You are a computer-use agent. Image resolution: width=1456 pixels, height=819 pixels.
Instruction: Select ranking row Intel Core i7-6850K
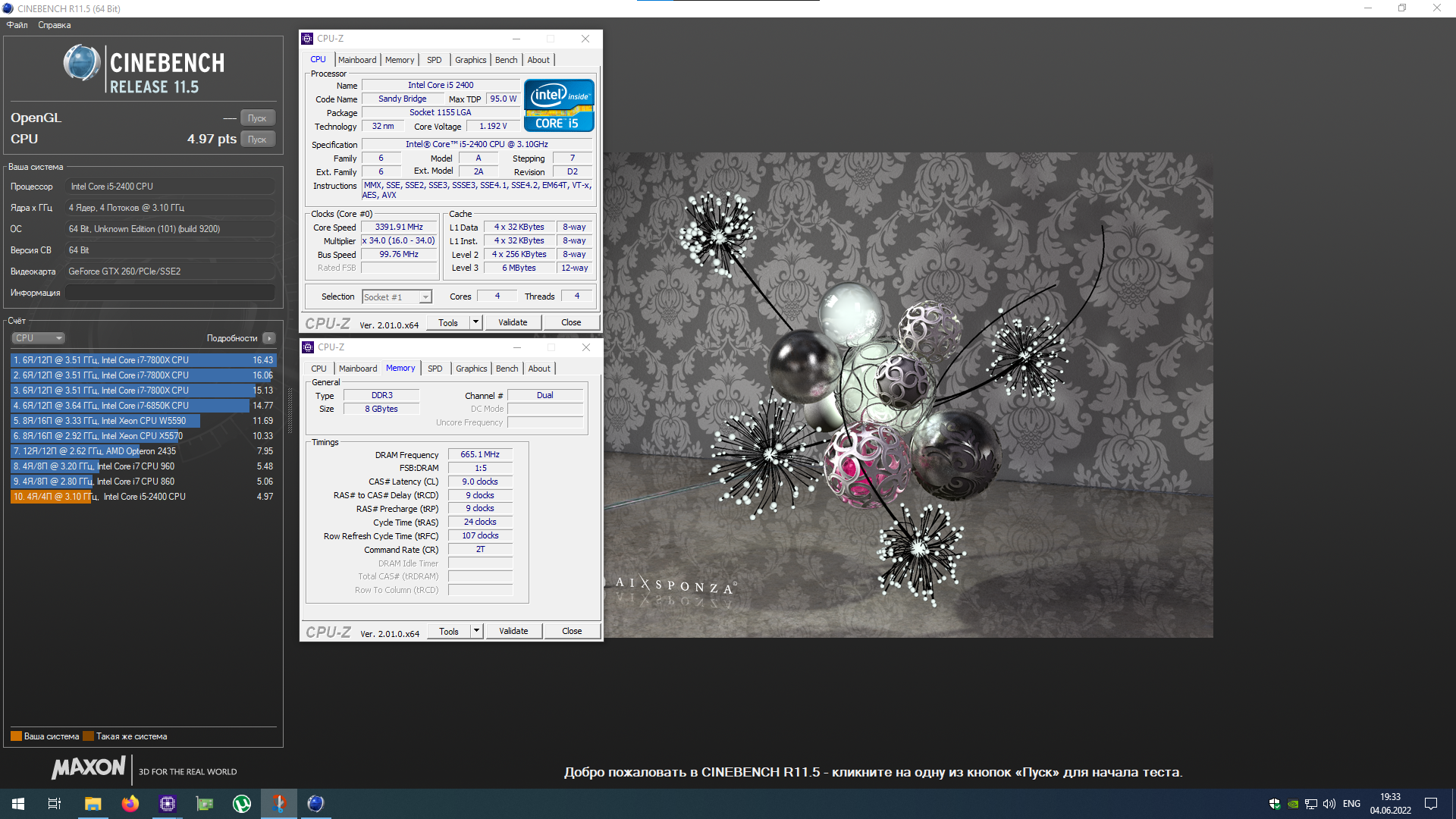click(143, 406)
